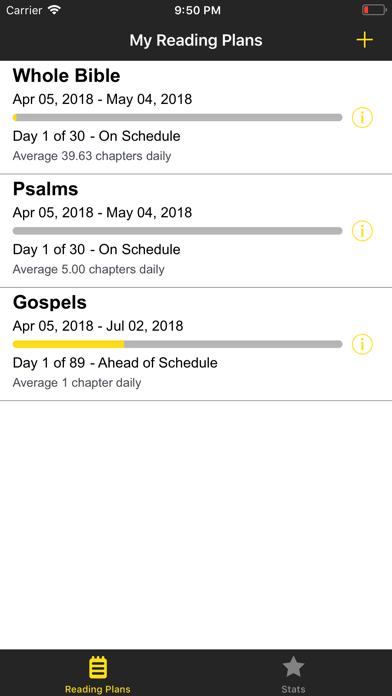Viewport: 392px width, 696px height.
Task: Click the Psalms empty progress bar
Action: click(x=178, y=231)
